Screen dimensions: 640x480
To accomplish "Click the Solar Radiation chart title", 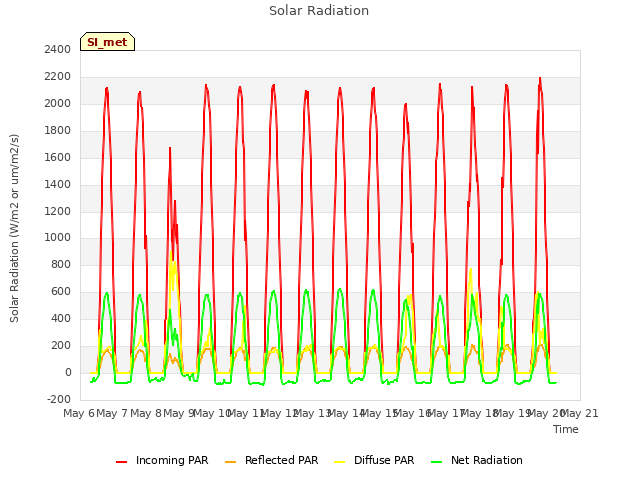I will 319,11.
